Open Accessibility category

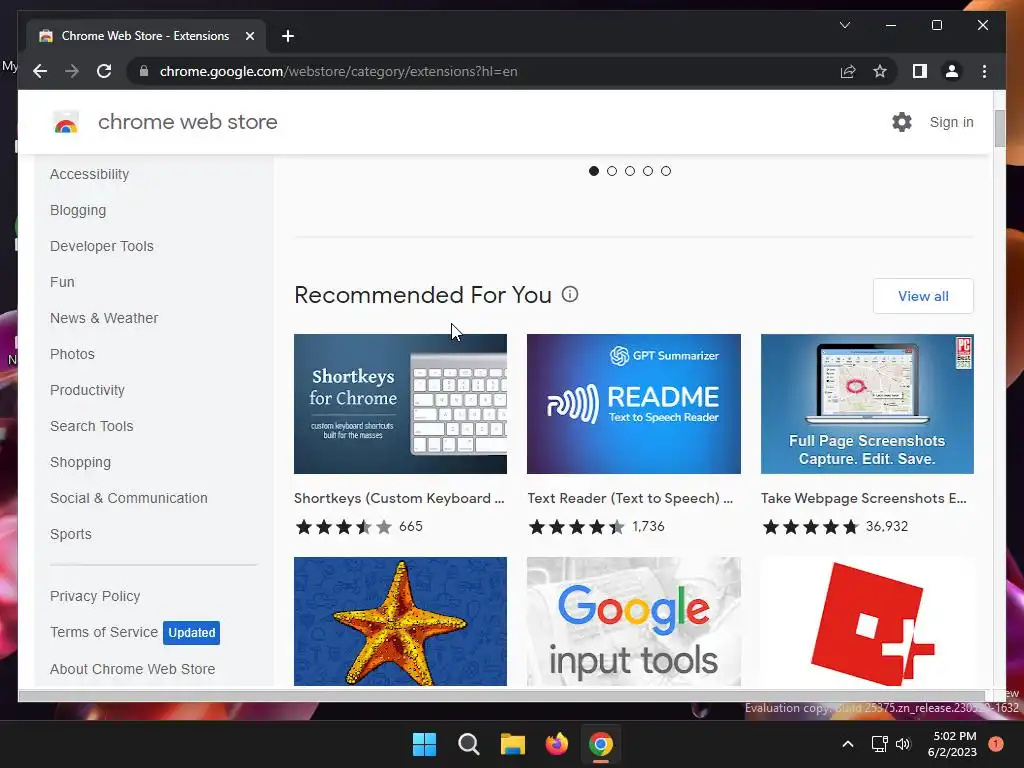[x=89, y=174]
